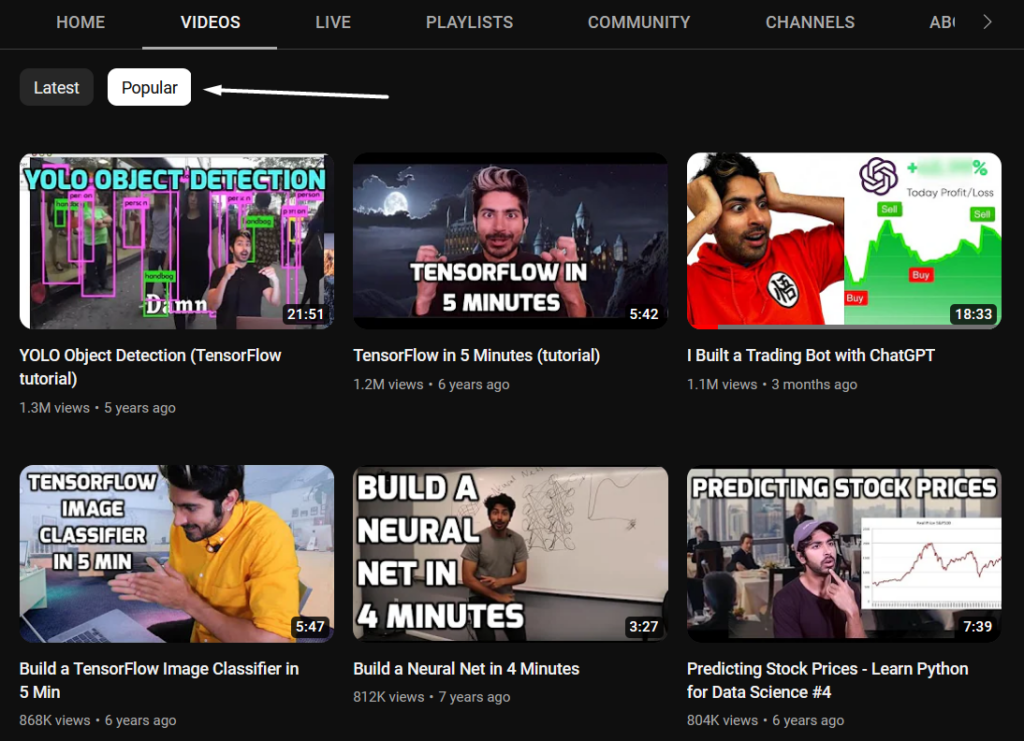Switch to the LIVE tab

333,22
